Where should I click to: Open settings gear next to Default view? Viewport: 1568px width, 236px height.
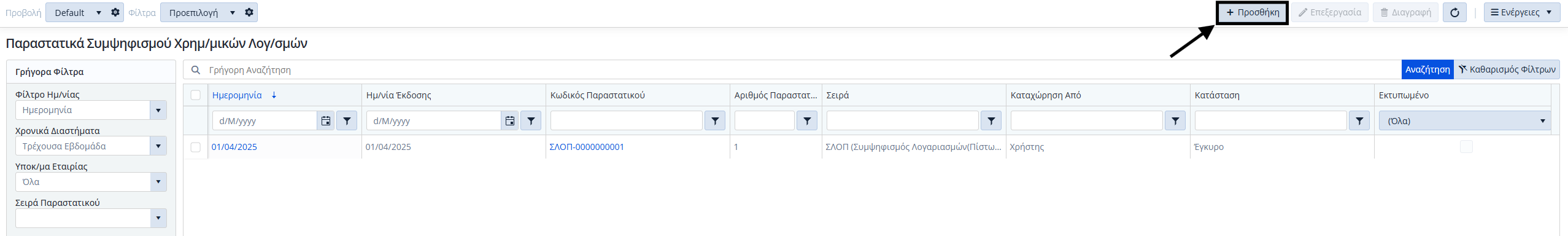[x=115, y=12]
